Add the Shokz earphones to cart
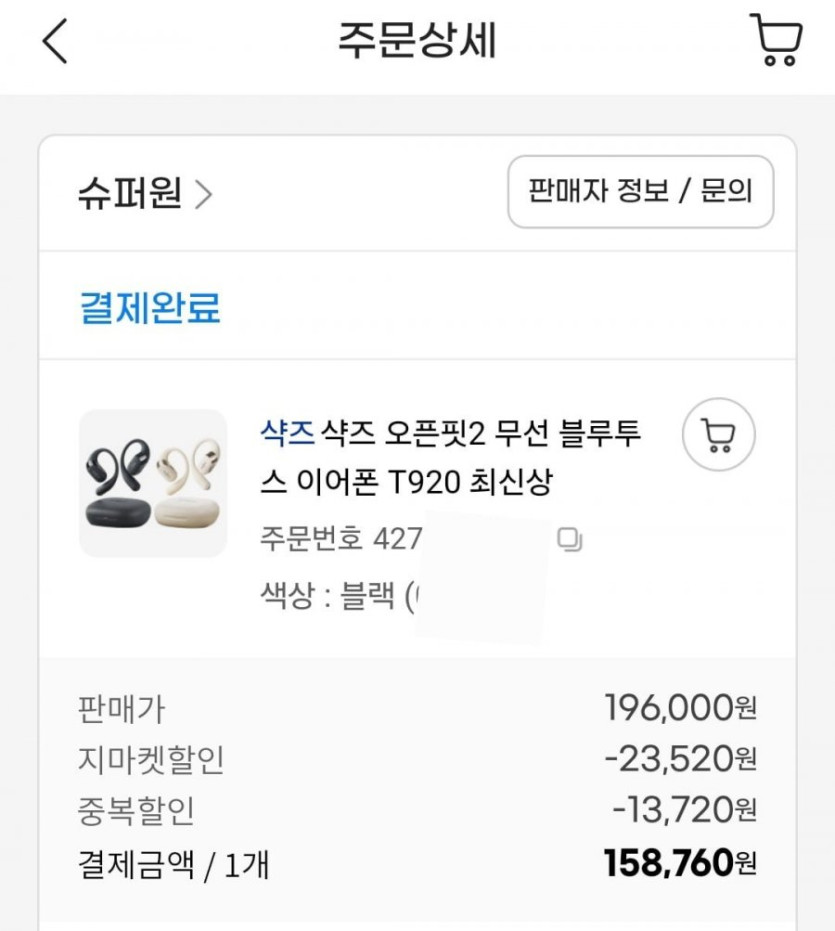 click(718, 435)
